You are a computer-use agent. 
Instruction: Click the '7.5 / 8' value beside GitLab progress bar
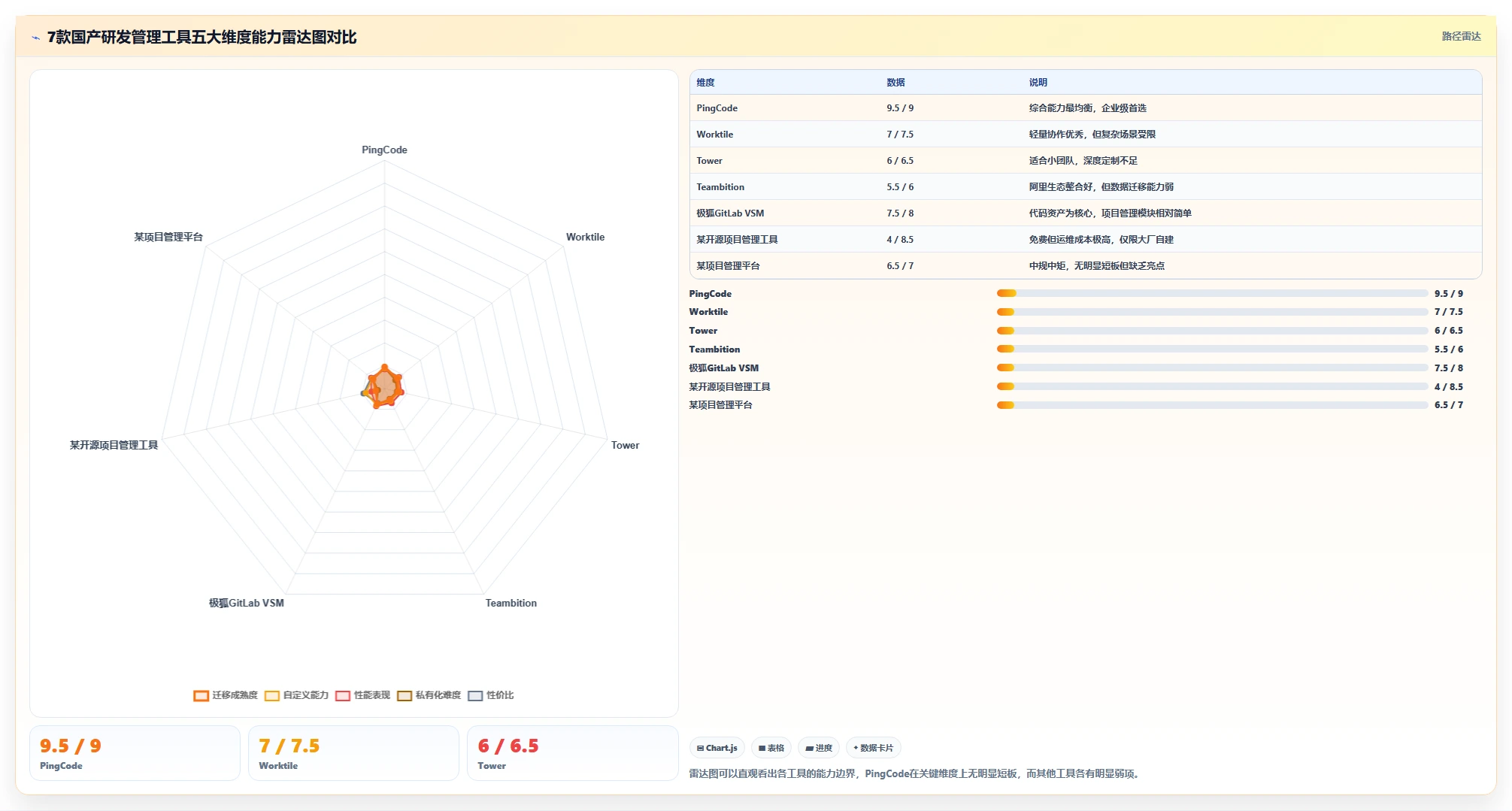click(1448, 368)
